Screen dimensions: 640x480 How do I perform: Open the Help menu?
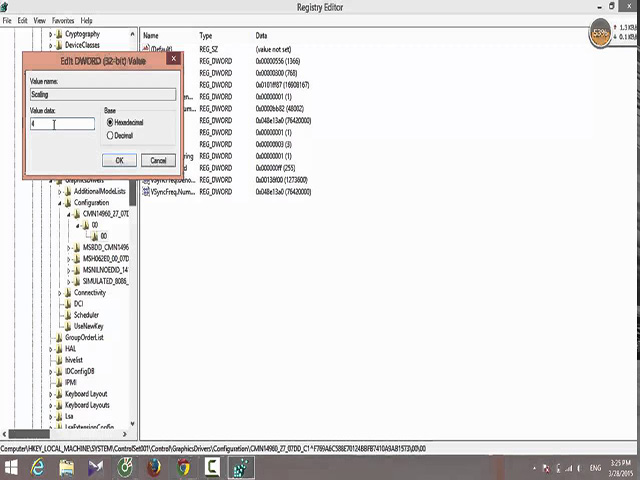click(x=86, y=20)
